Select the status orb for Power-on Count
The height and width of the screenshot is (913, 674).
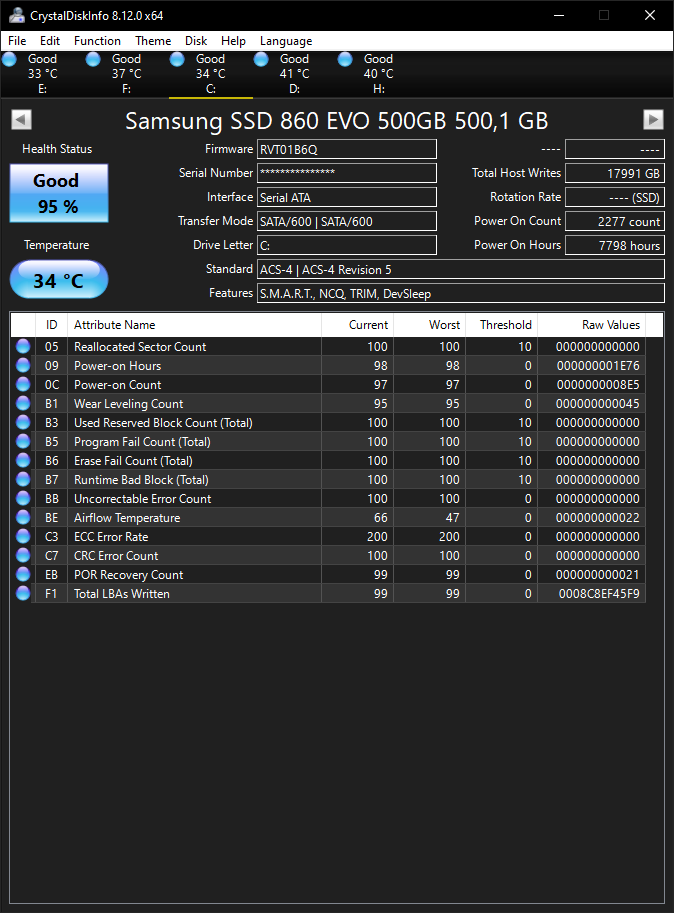coord(23,384)
